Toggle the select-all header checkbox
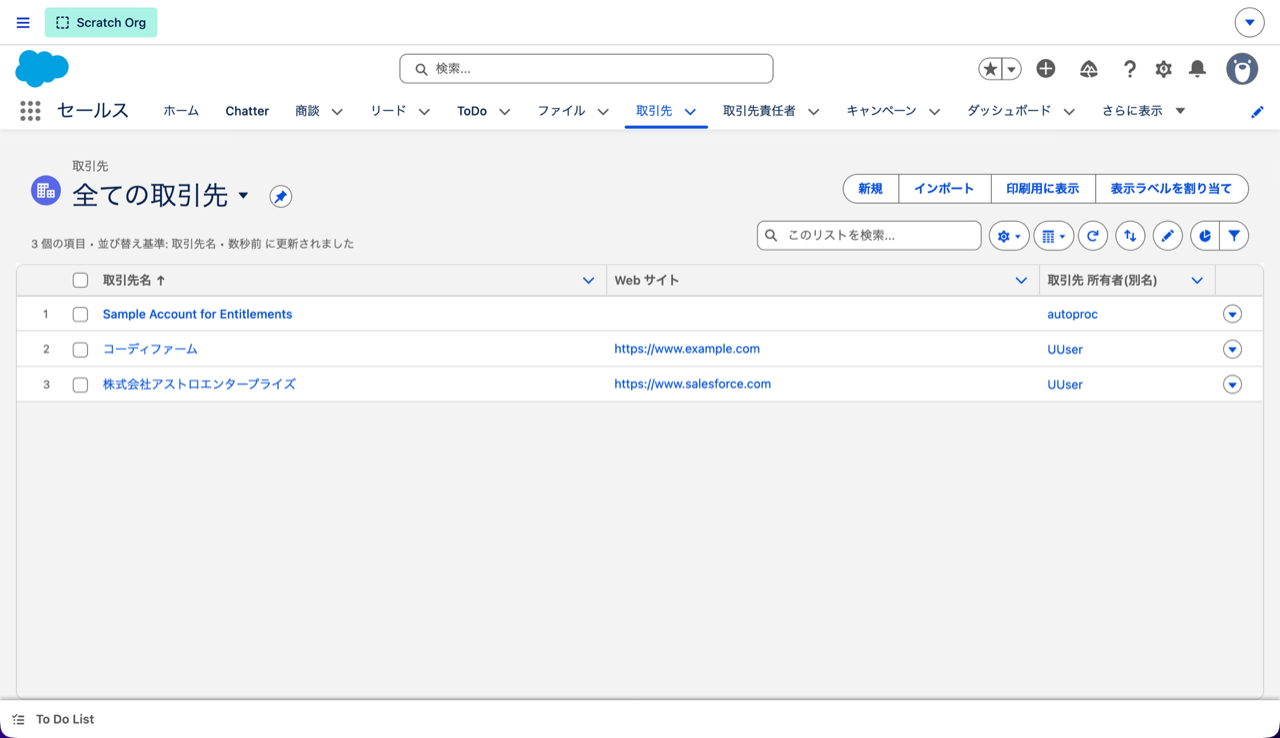The width and height of the screenshot is (1280, 738). [x=81, y=281]
